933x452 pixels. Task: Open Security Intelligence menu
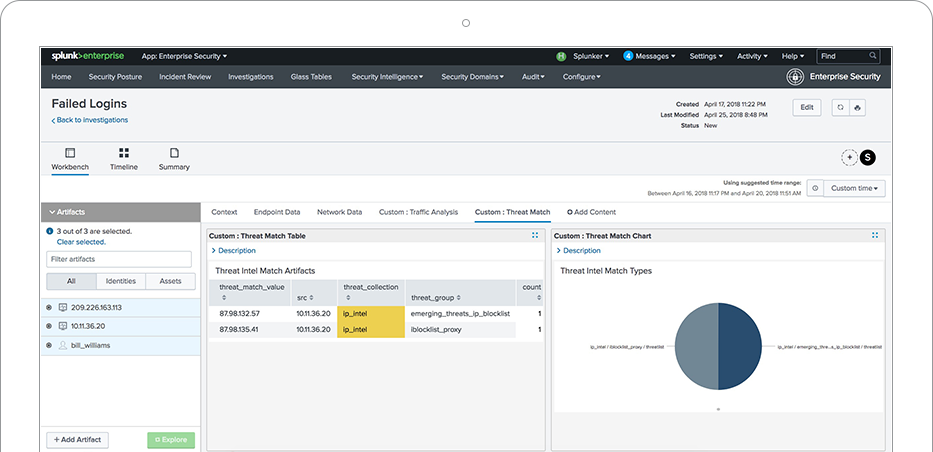pos(387,77)
